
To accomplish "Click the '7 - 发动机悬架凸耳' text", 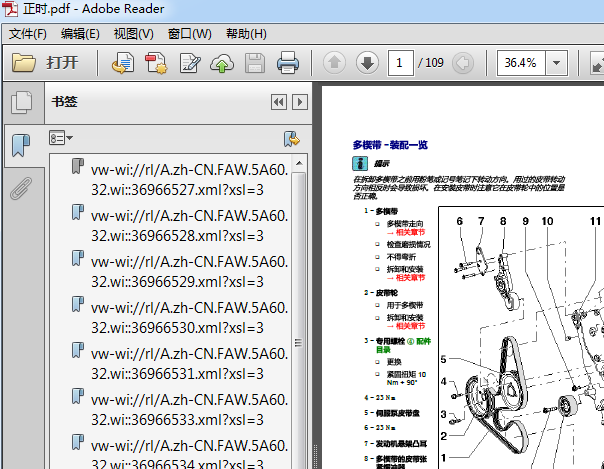I will point(396,444).
